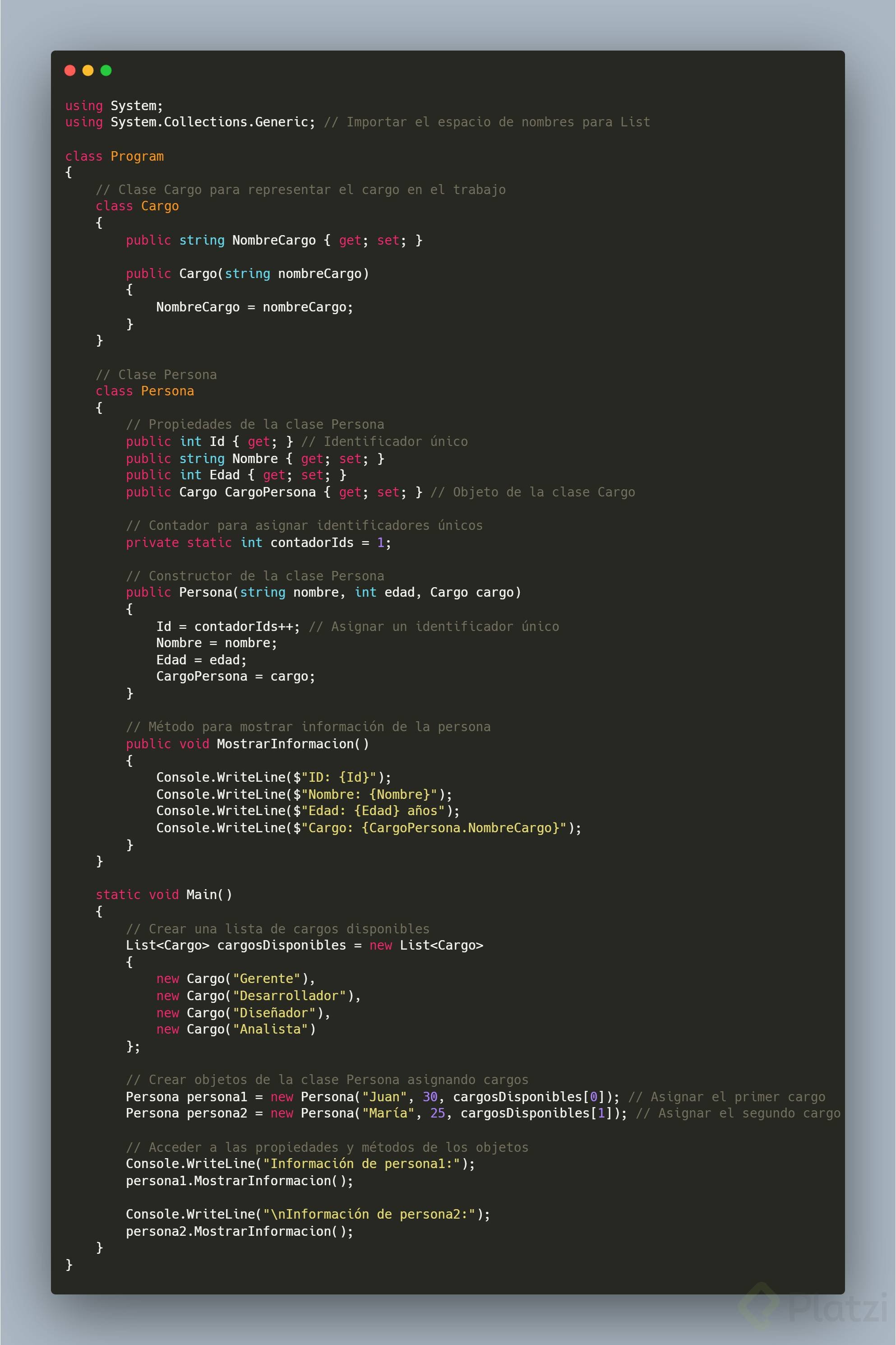The height and width of the screenshot is (1345, 896).
Task: Click the 'public void MostrarInformacion()' declaration
Action: click(x=247, y=744)
